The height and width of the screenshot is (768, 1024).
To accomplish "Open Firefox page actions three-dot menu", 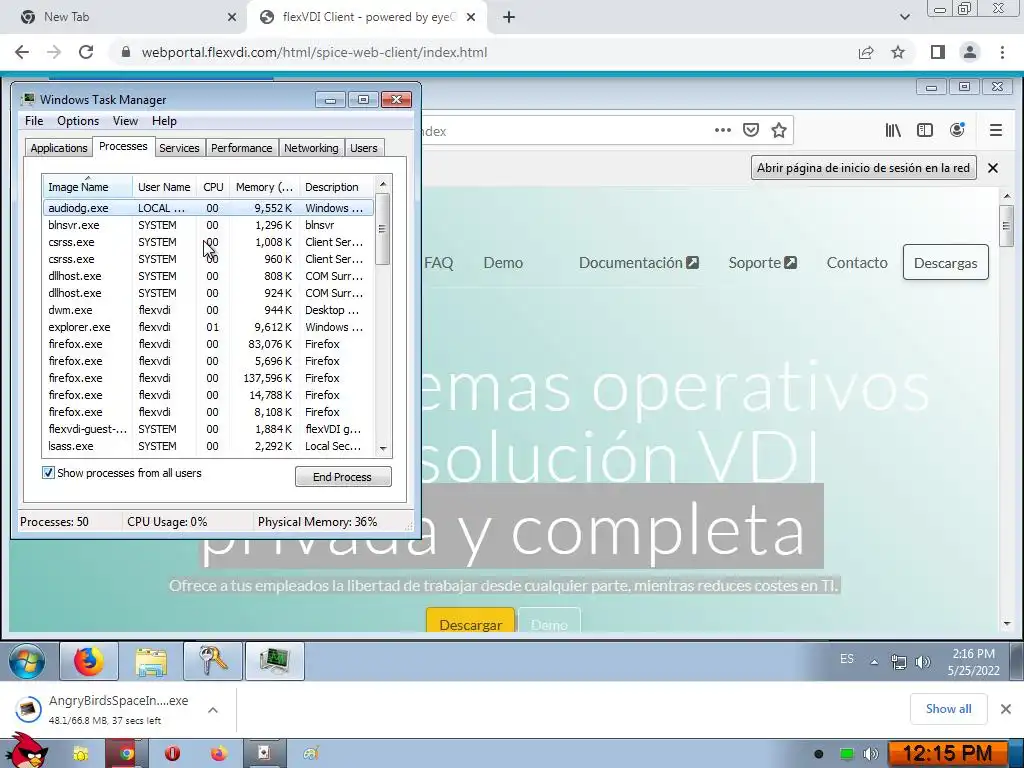I will tap(722, 130).
